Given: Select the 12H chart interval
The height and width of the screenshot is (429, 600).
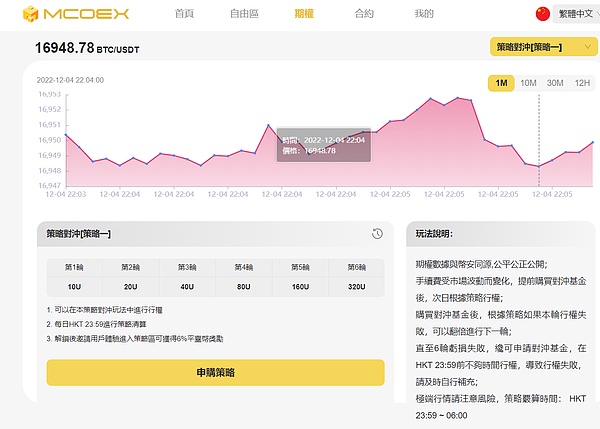Looking at the screenshot, I should click(x=581, y=83).
